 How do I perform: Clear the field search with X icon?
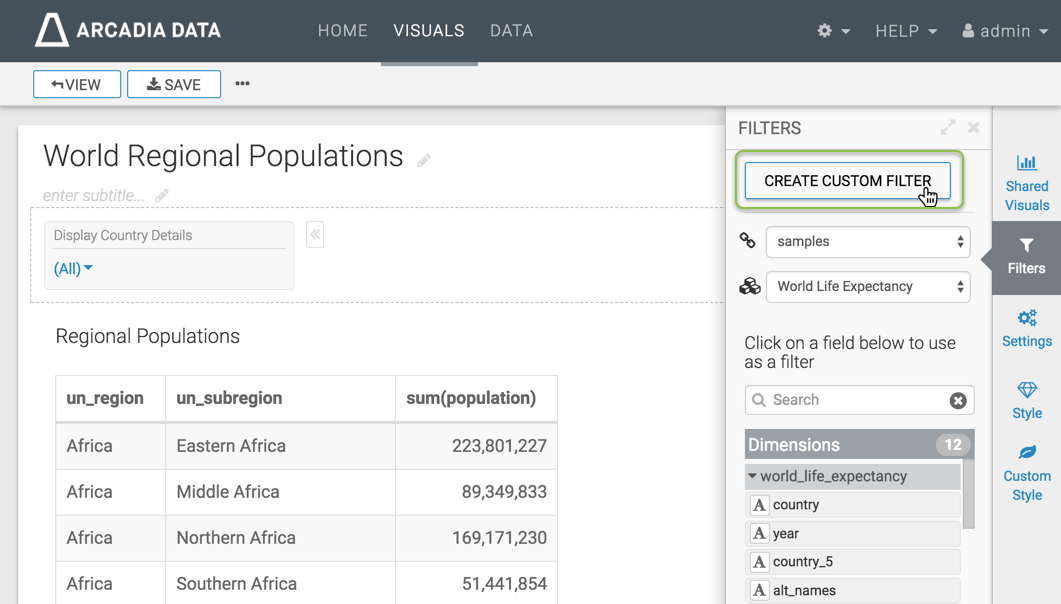957,400
